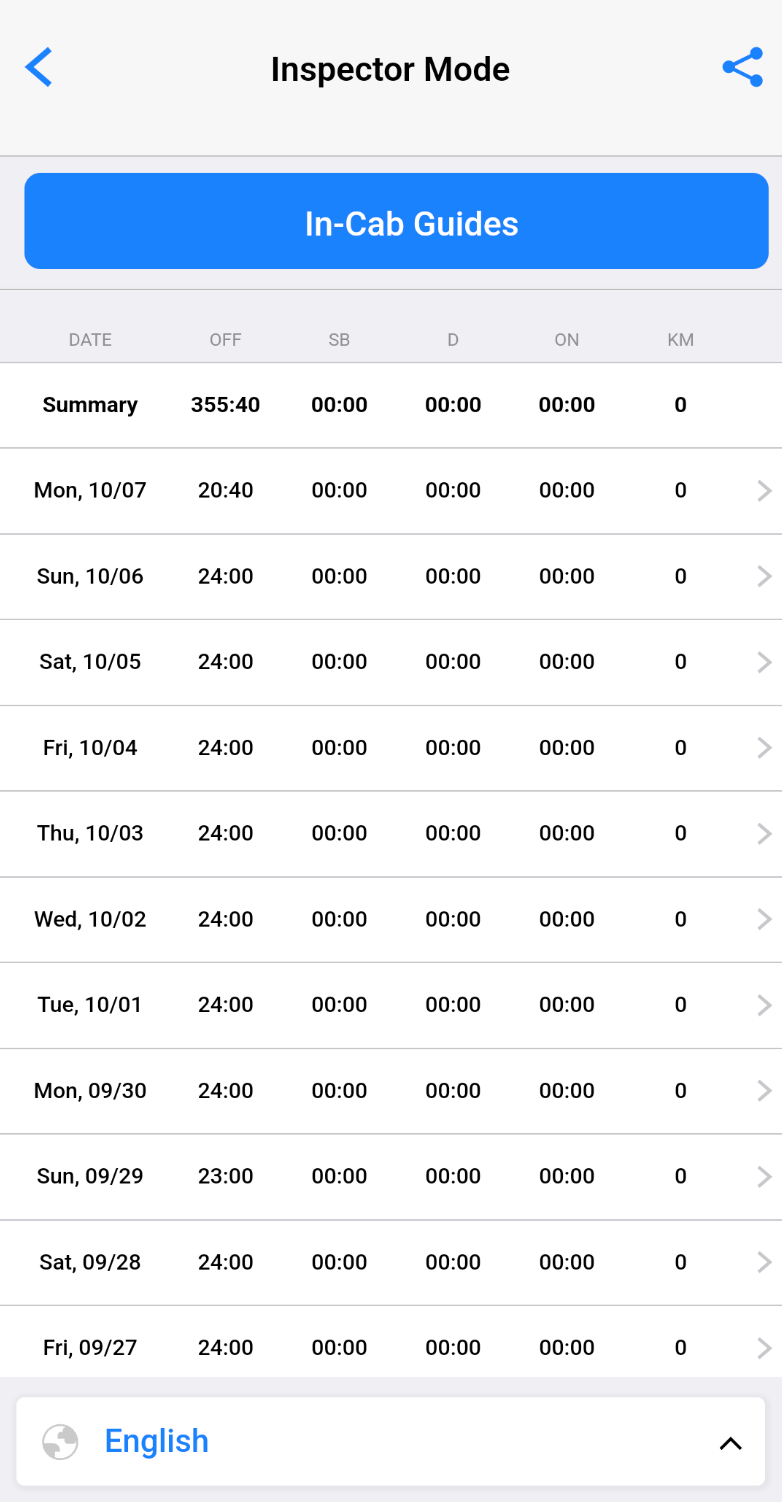Image resolution: width=782 pixels, height=1502 pixels.
Task: Tap the share icon
Action: point(742,68)
